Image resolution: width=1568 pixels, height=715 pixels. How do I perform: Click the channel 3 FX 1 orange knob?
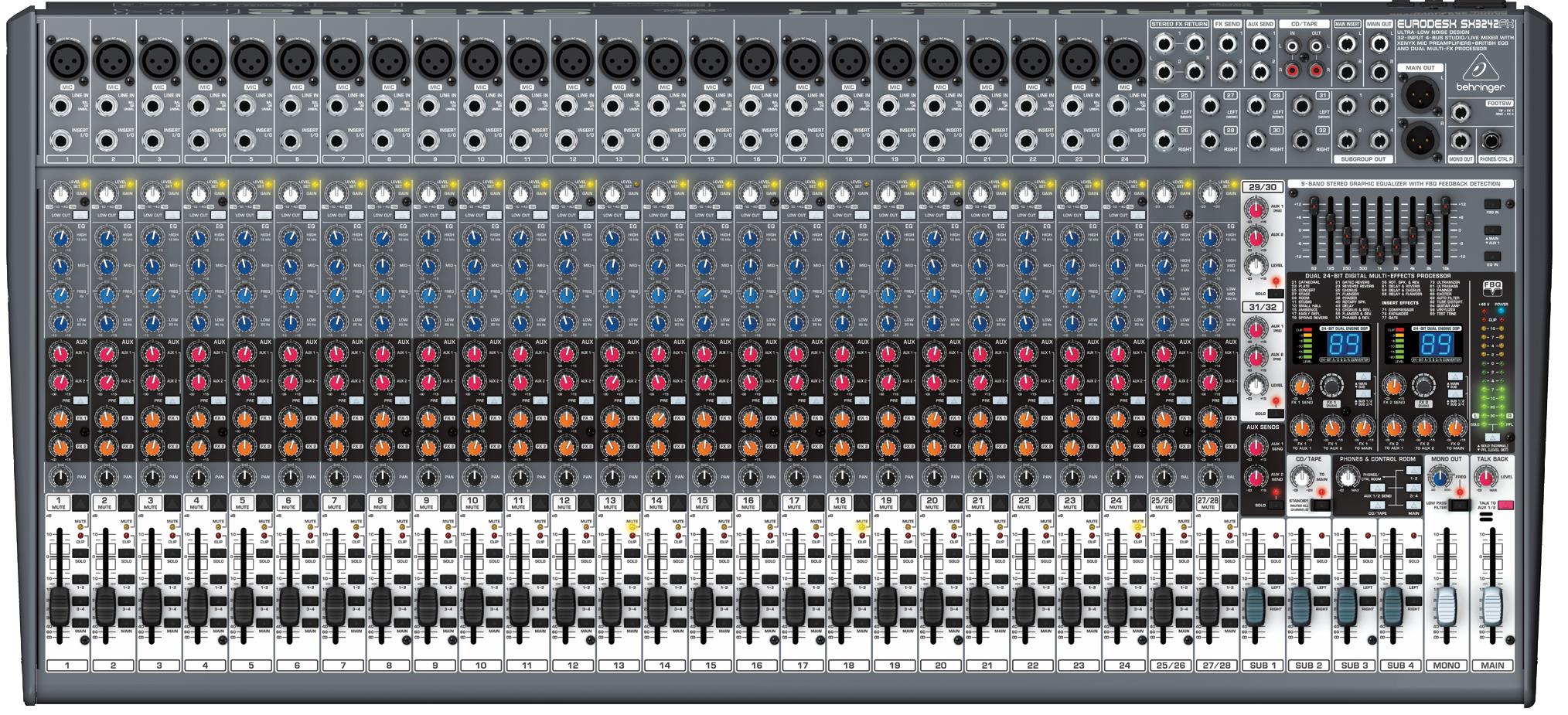click(152, 419)
